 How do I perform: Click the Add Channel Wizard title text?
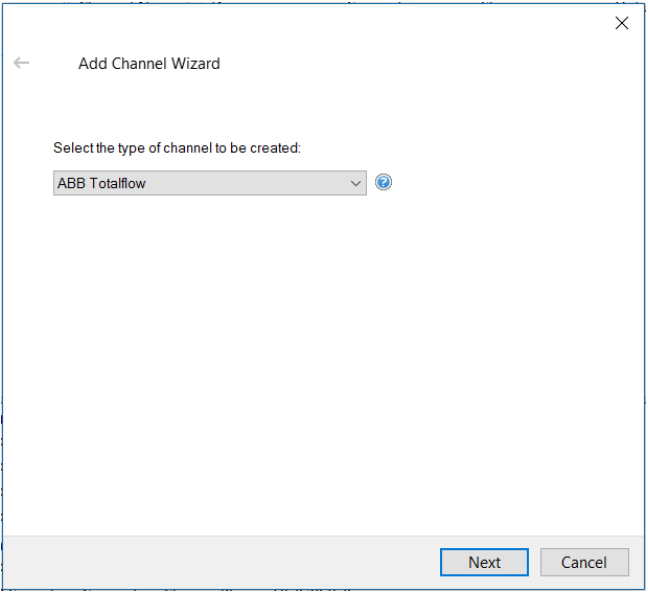(x=149, y=63)
